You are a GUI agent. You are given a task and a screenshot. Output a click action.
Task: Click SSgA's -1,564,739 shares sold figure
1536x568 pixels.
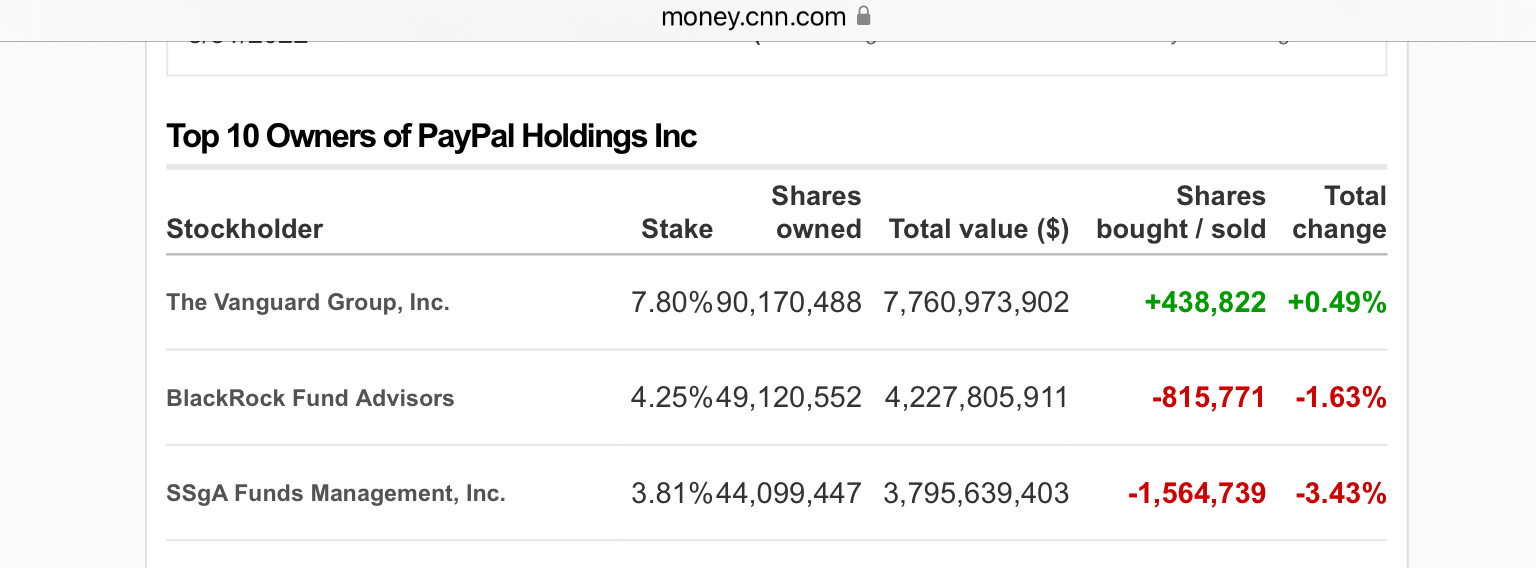click(1197, 493)
